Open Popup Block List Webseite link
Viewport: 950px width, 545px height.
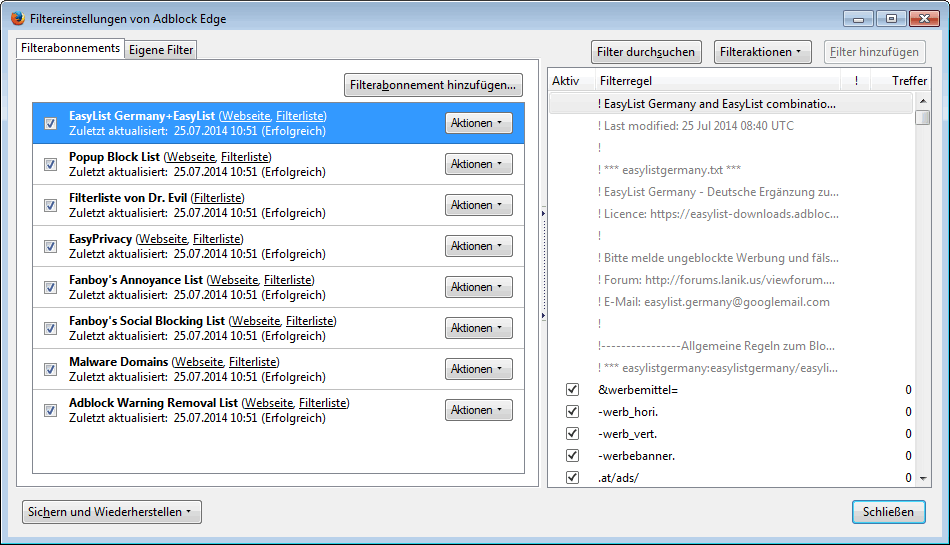pos(191,157)
